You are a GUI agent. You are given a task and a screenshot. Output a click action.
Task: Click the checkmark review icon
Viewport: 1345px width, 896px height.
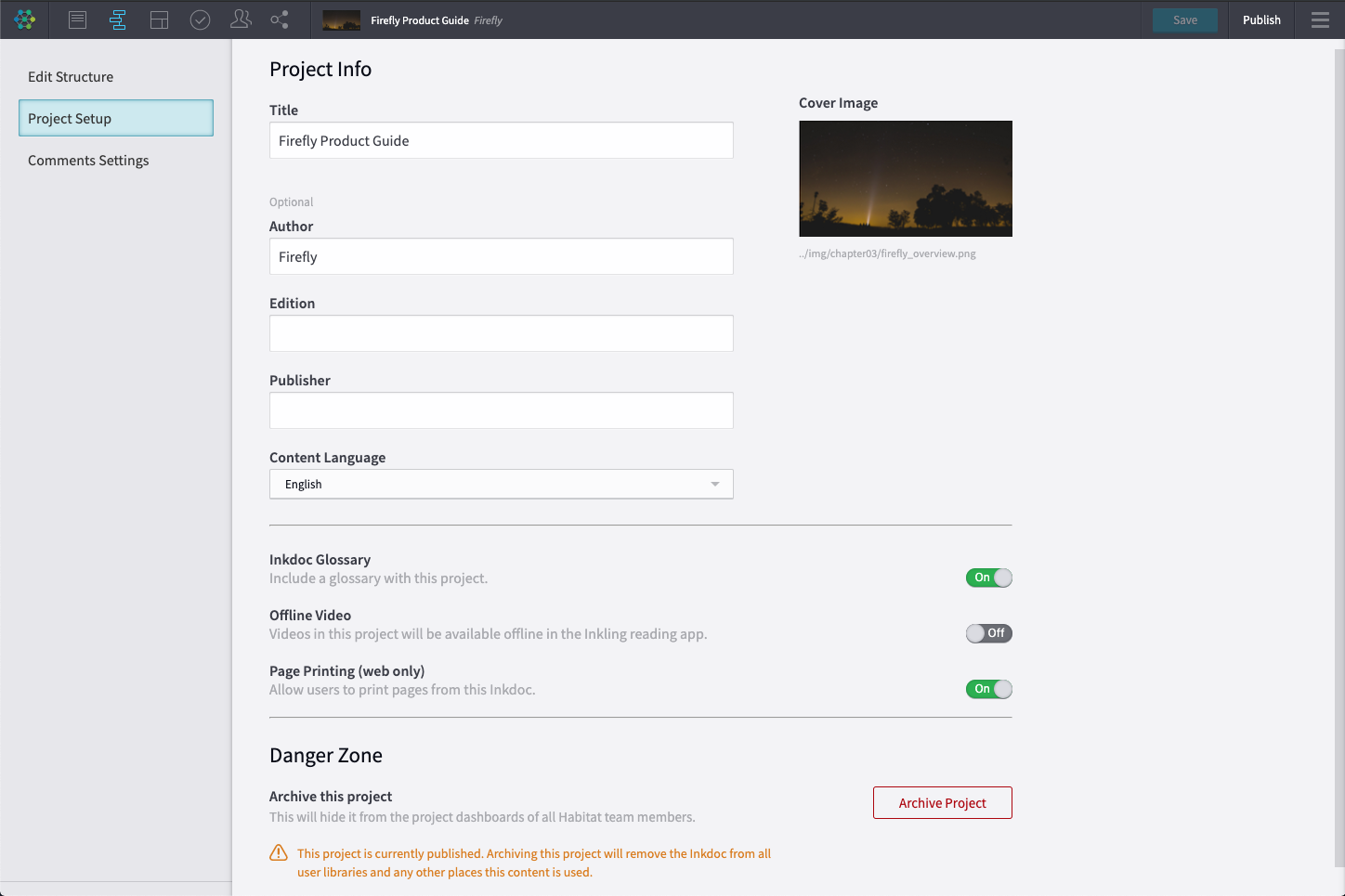(200, 19)
